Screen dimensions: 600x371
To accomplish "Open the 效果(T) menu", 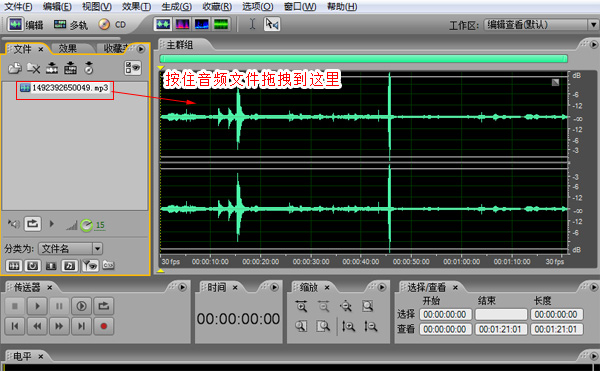I will [x=136, y=7].
